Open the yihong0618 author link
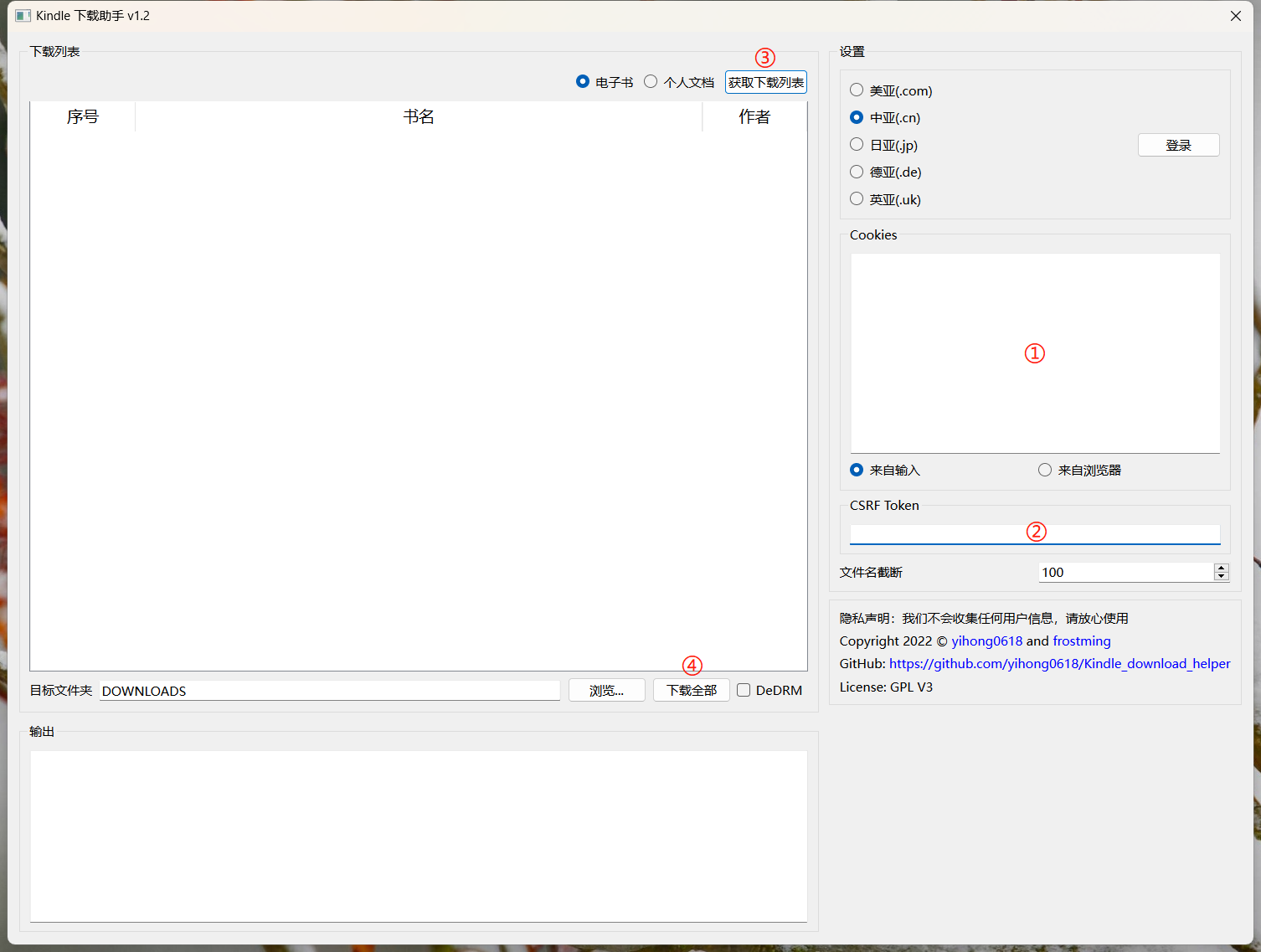Viewport: 1261px width, 952px height. (x=986, y=641)
